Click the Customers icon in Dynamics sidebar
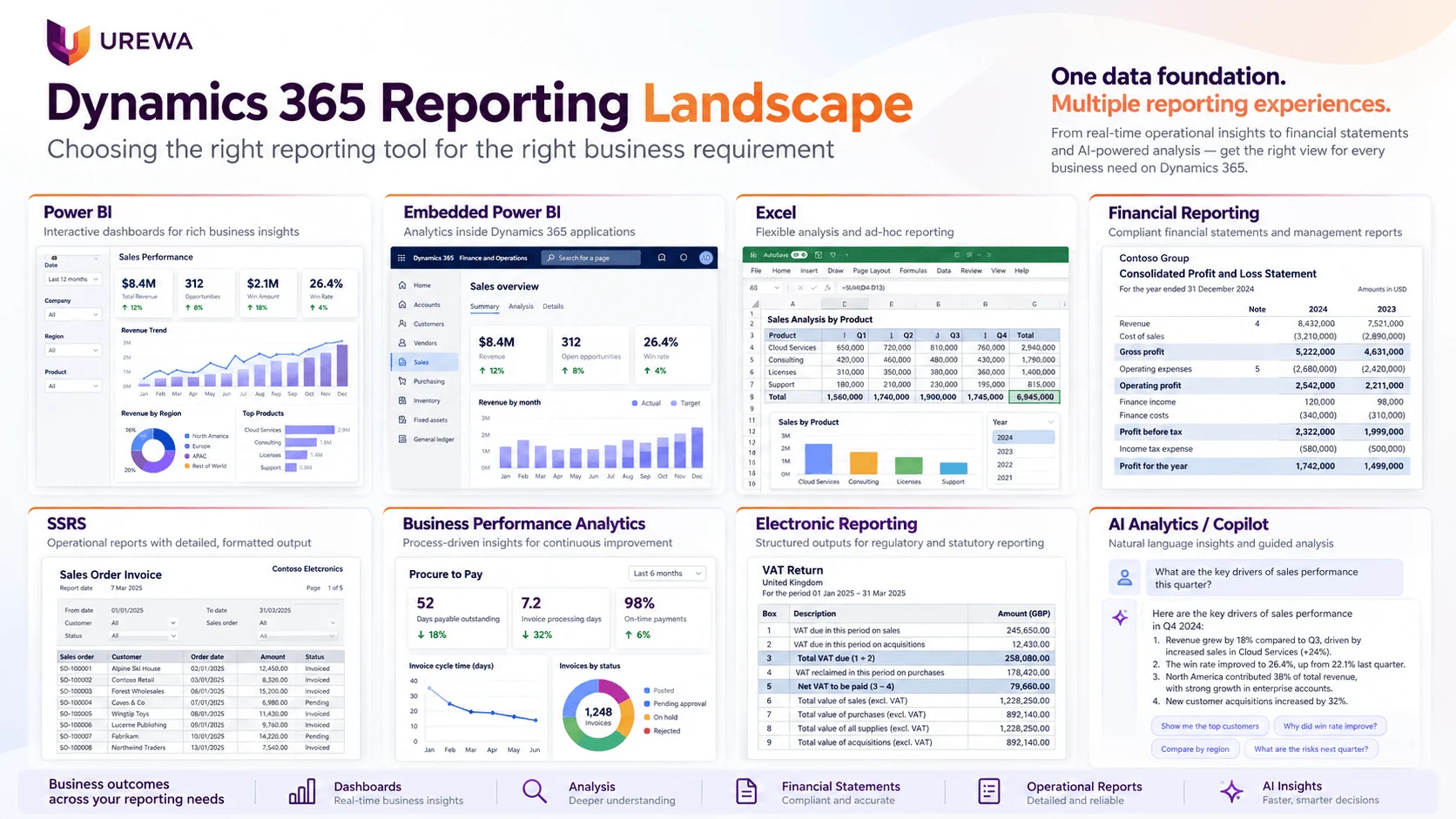The height and width of the screenshot is (819, 1456). point(402,324)
